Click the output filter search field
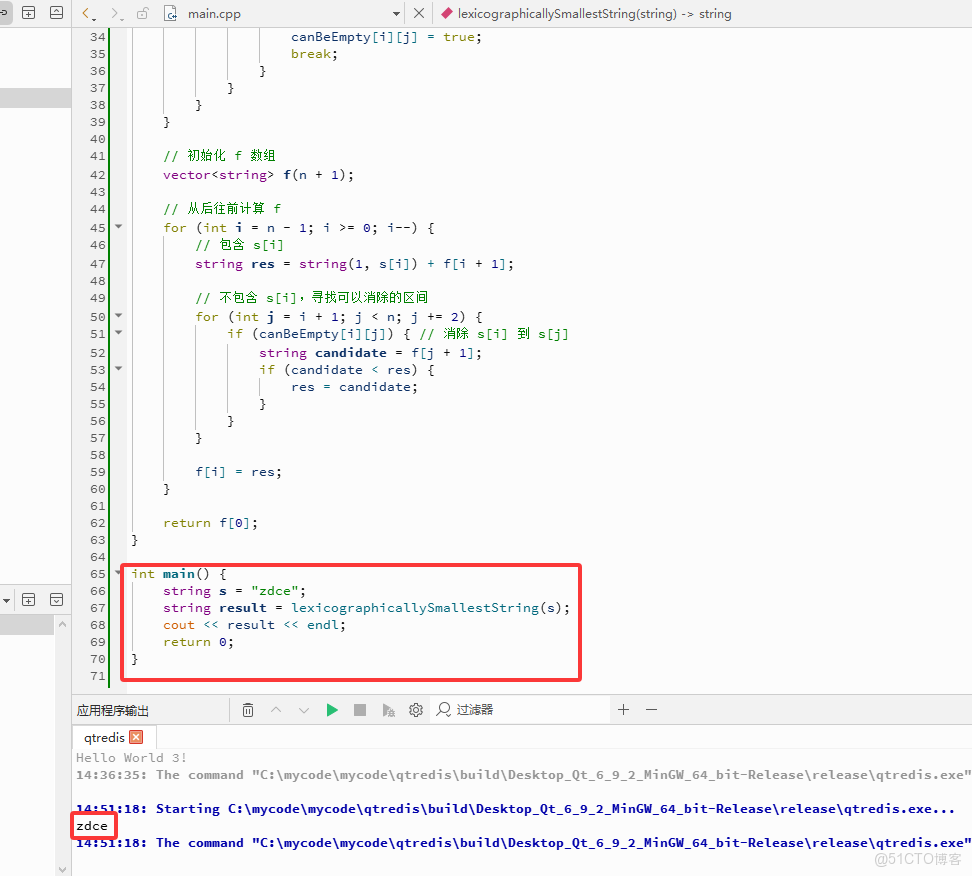This screenshot has height=876, width=972. pyautogui.click(x=521, y=710)
